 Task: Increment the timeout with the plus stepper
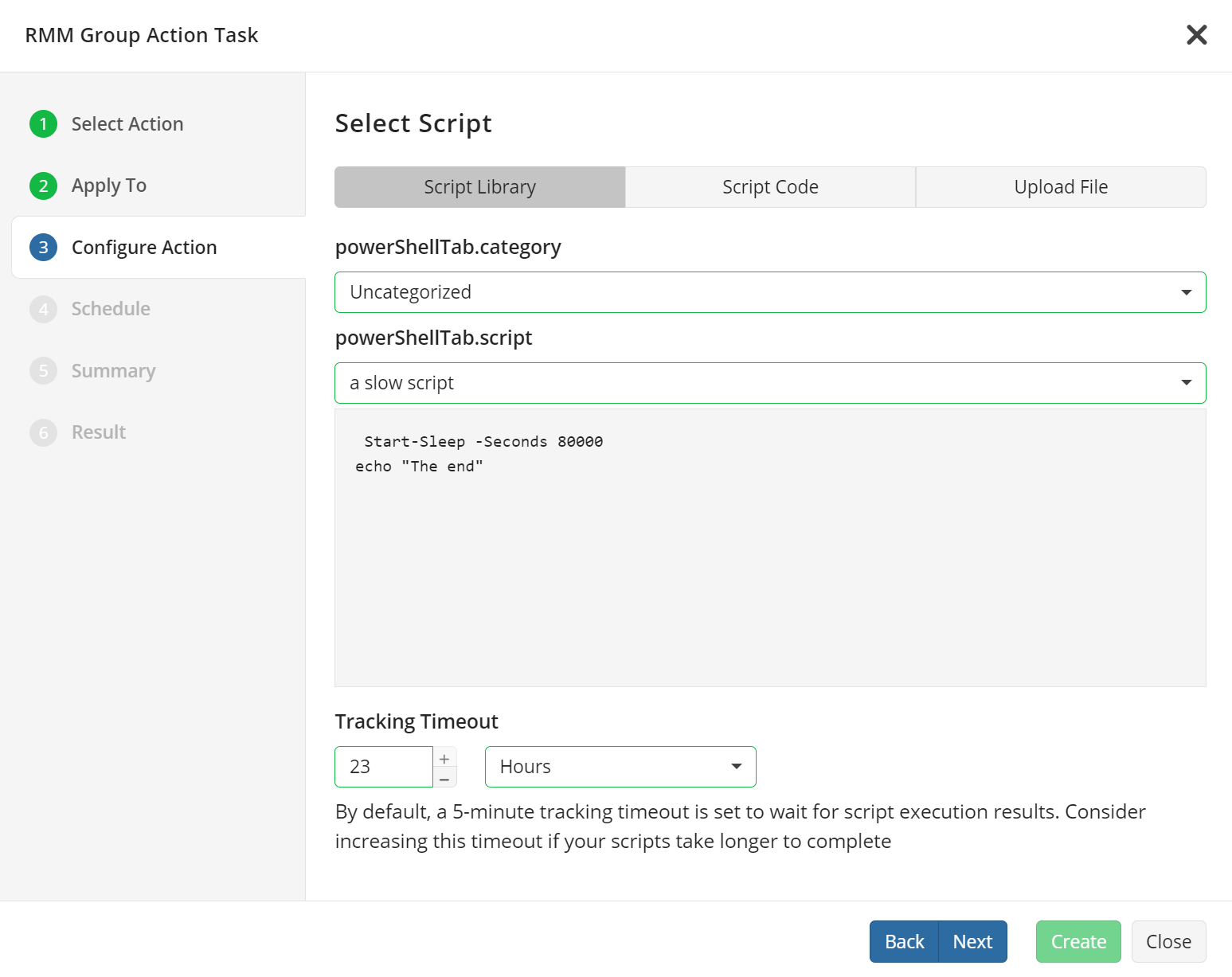click(x=444, y=756)
